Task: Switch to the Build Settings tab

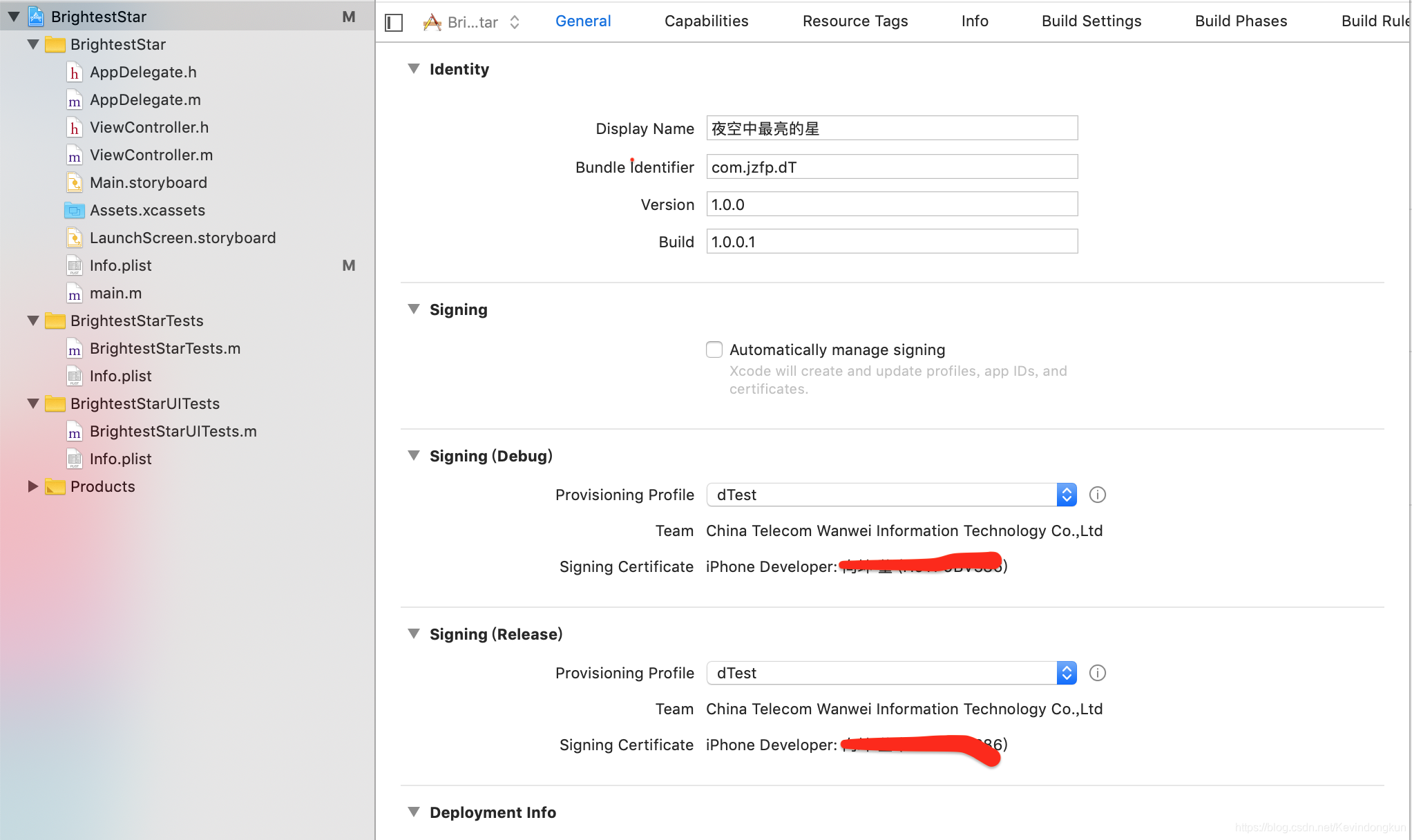Action: [1091, 21]
